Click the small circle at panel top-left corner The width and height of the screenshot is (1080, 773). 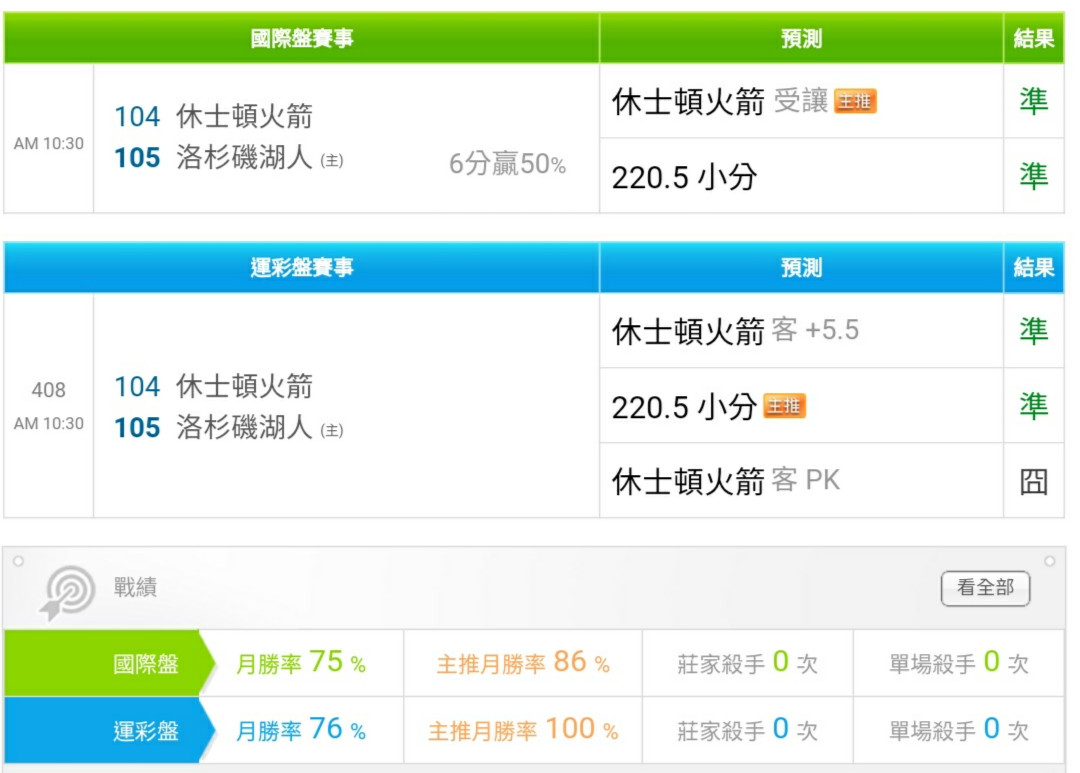pyautogui.click(x=18, y=562)
